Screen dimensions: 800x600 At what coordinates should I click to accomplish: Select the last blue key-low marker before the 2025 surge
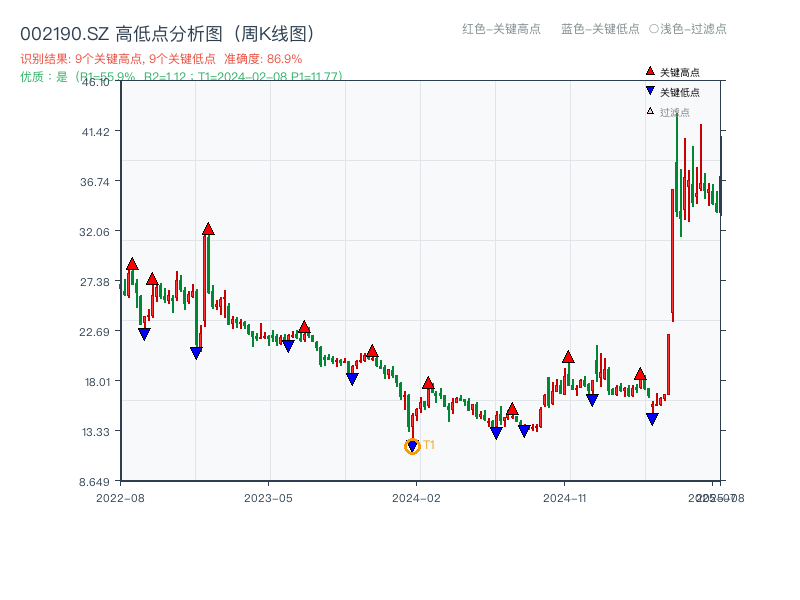[652, 419]
